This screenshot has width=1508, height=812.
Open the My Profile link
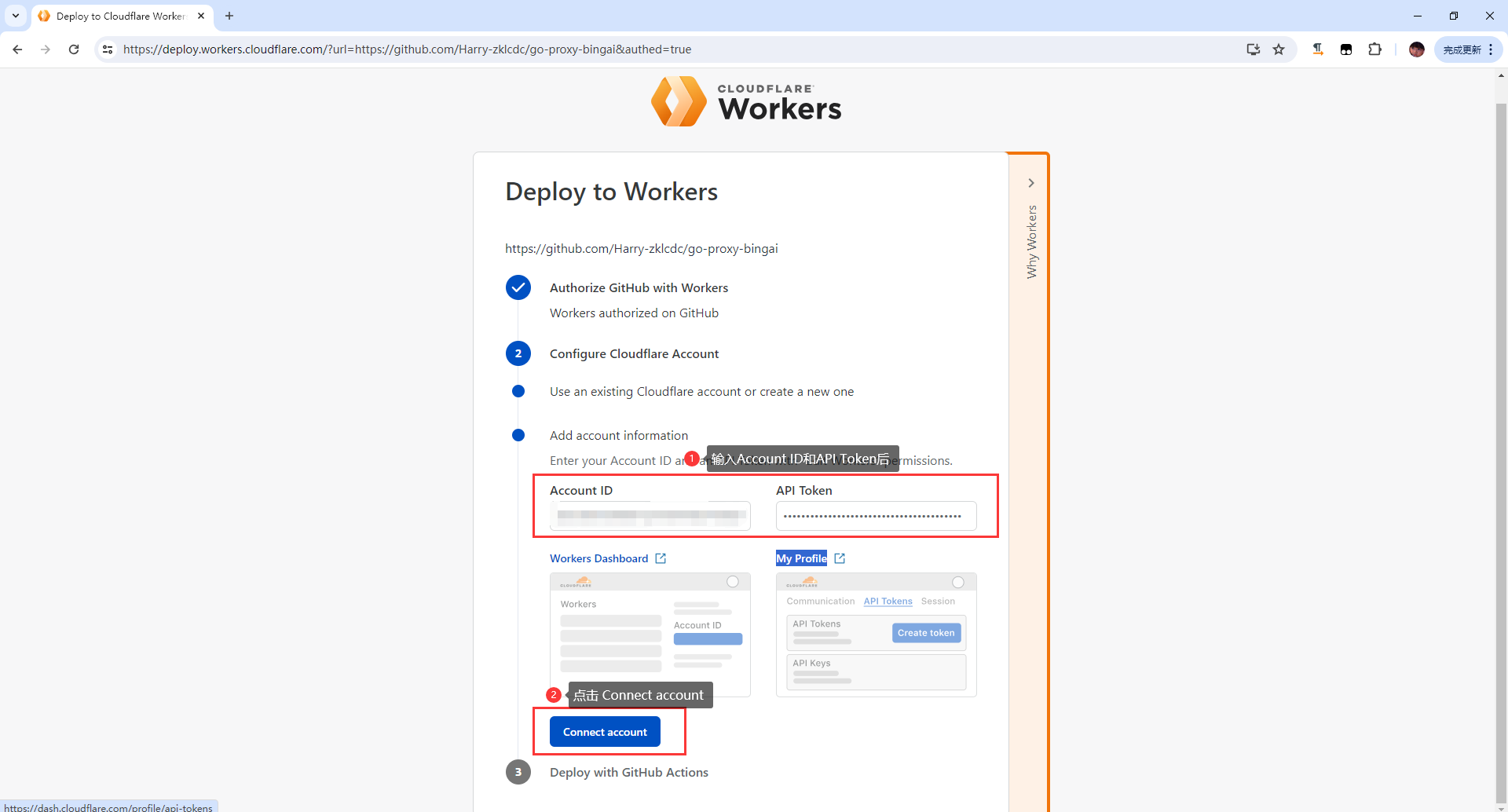pyautogui.click(x=801, y=558)
